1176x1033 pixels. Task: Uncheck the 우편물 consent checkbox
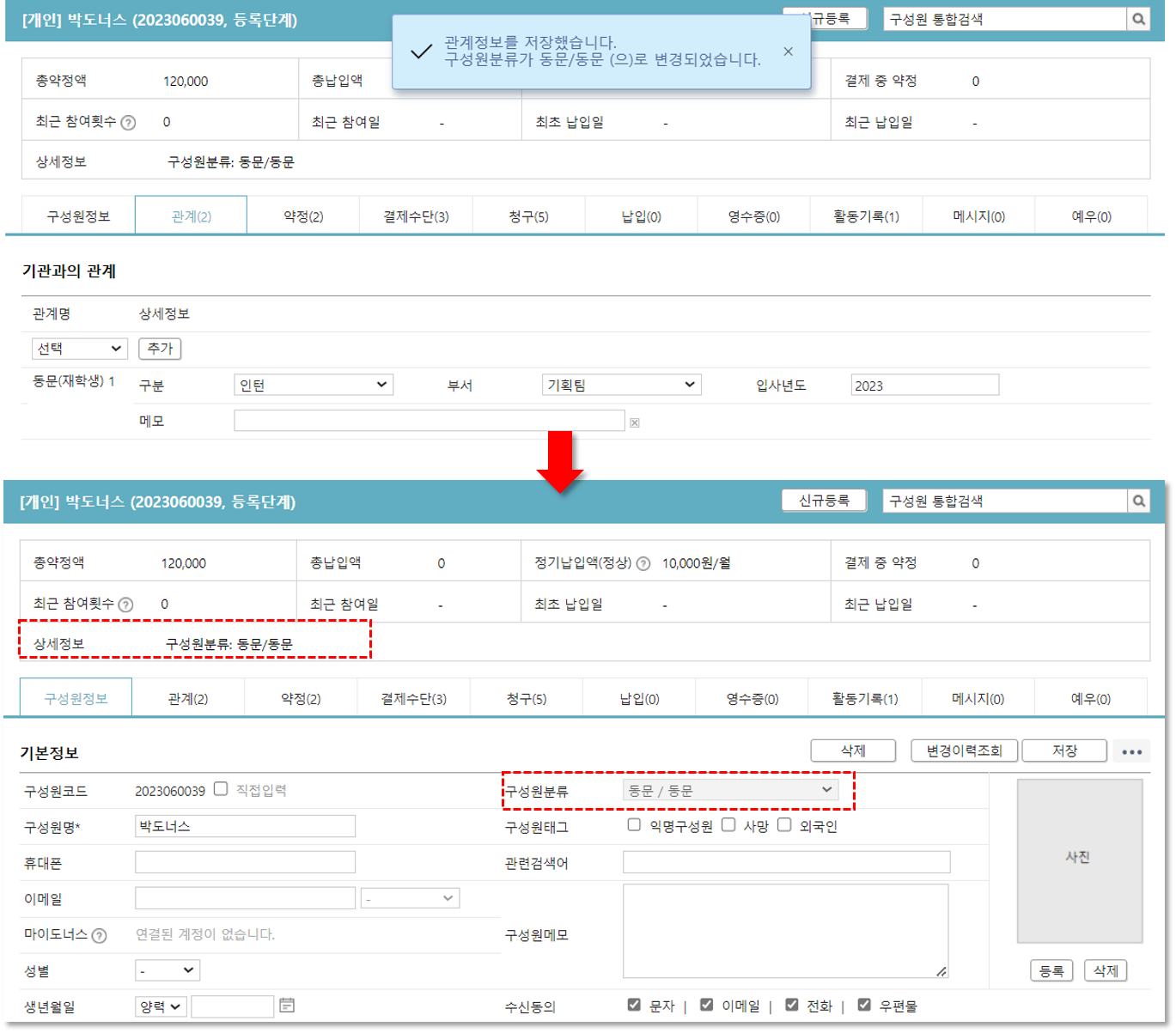(x=864, y=1005)
